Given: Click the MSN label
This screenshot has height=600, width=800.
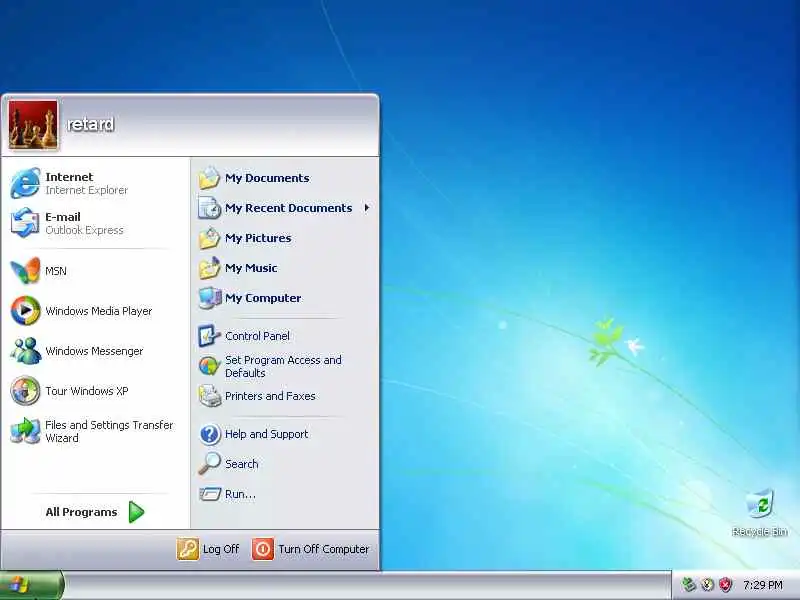Looking at the screenshot, I should 56,271.
